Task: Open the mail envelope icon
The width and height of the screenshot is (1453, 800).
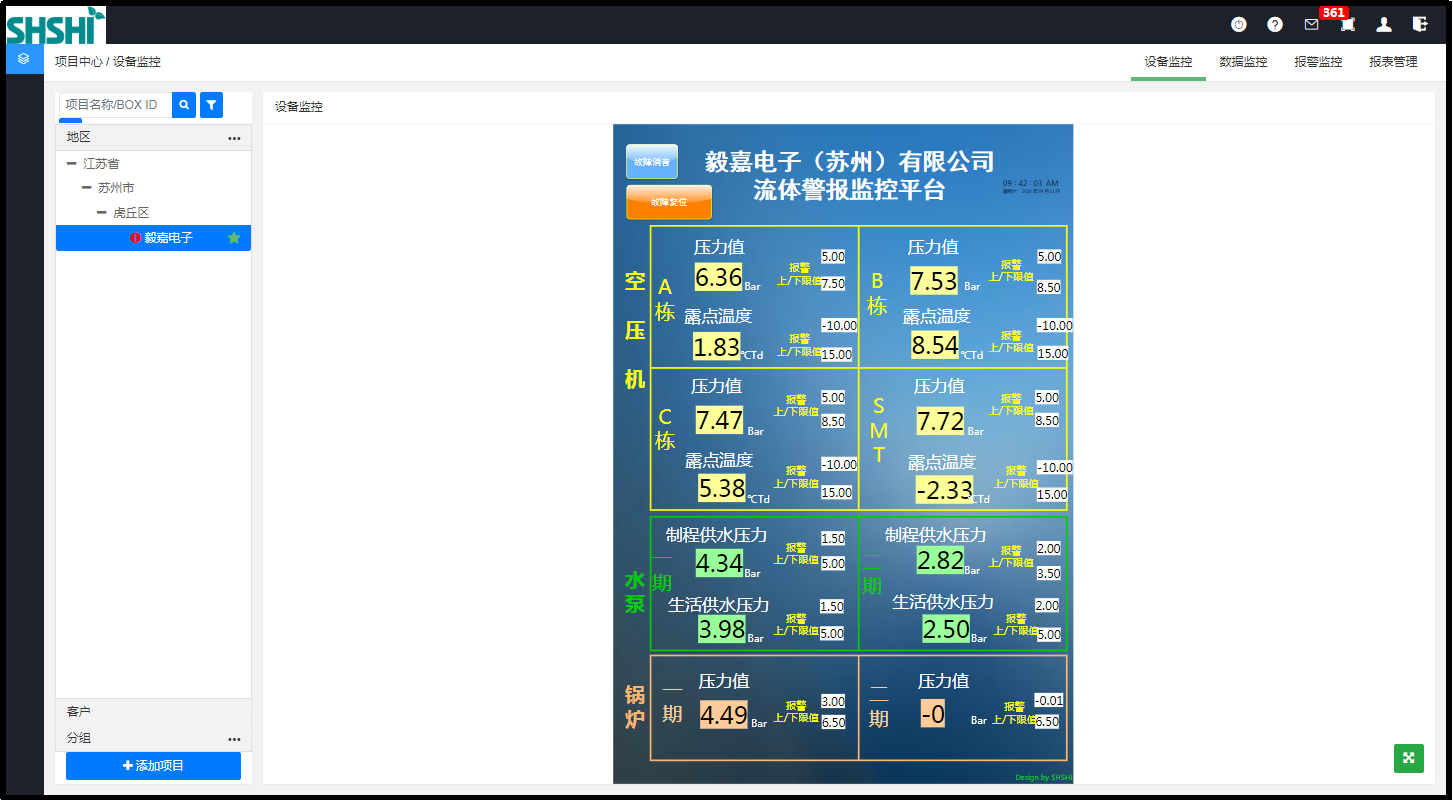Action: 1311,24
